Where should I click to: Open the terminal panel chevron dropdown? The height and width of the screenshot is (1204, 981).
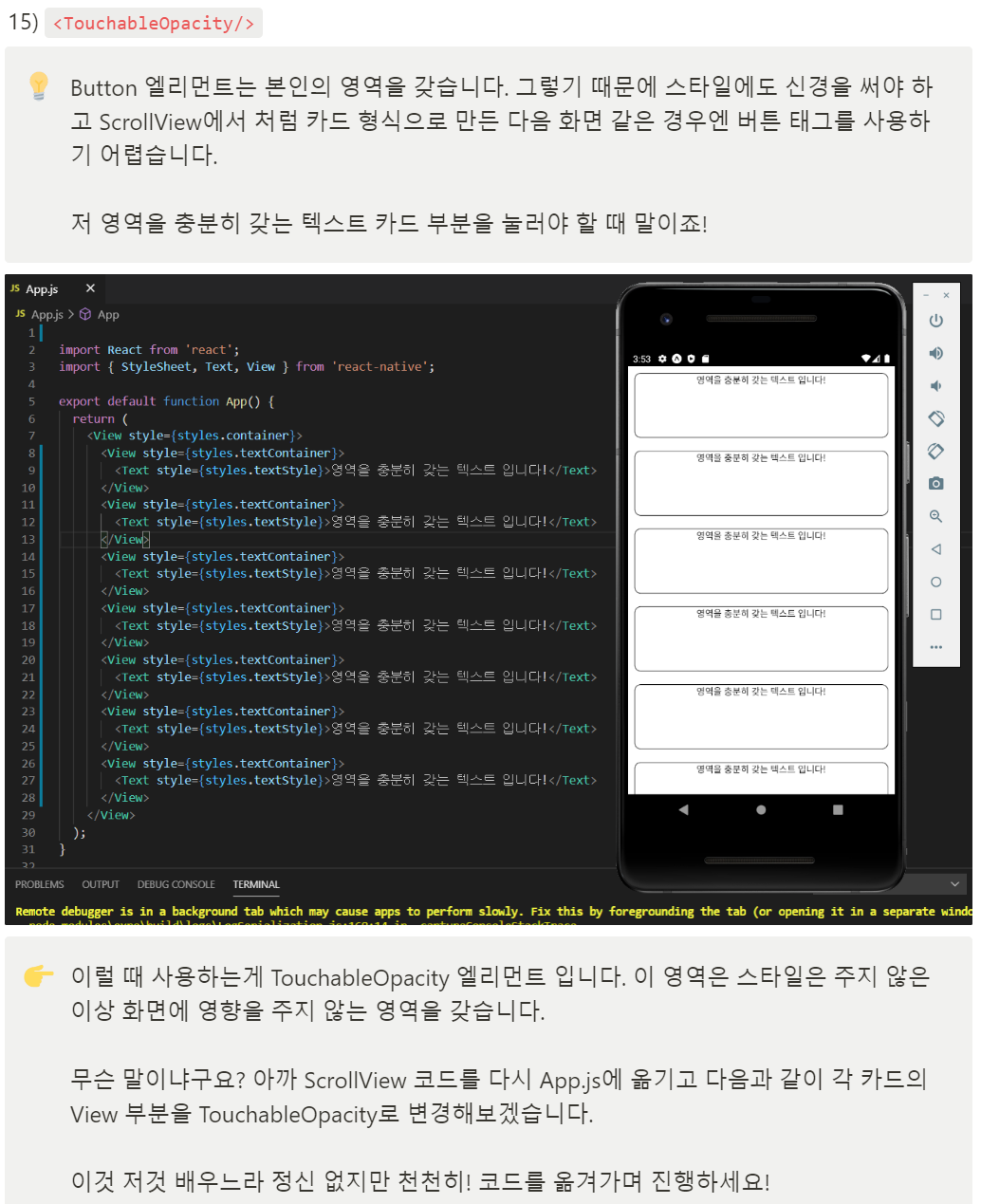(x=954, y=884)
